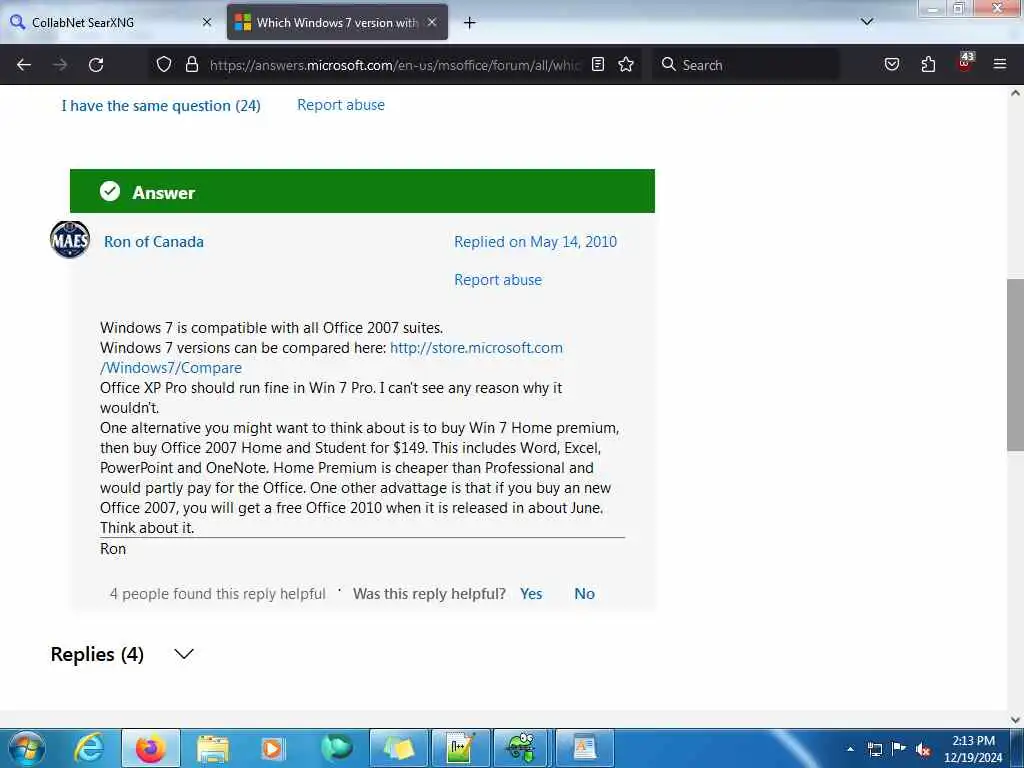Screen dimensions: 1024x768
Task: Open the green notepad pencil taskbar icon
Action: (460, 748)
